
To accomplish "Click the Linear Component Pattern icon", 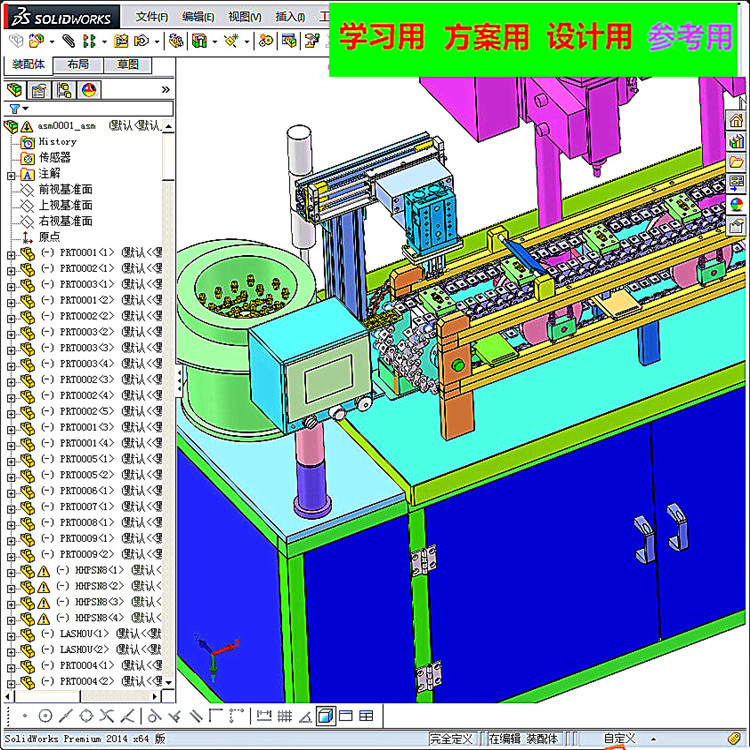I will pos(89,41).
